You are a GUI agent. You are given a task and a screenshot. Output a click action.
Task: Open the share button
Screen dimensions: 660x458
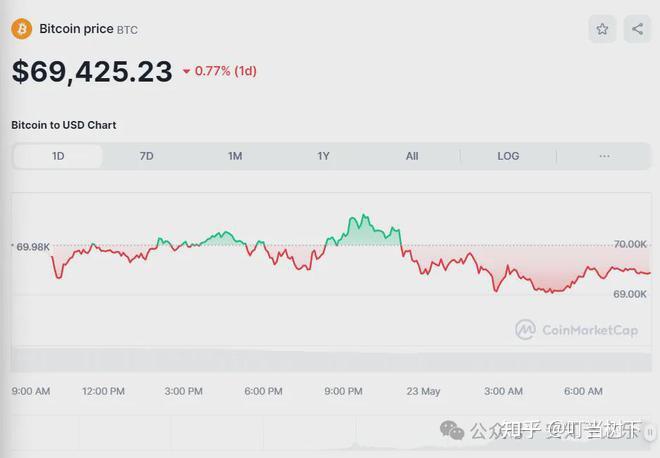point(637,29)
